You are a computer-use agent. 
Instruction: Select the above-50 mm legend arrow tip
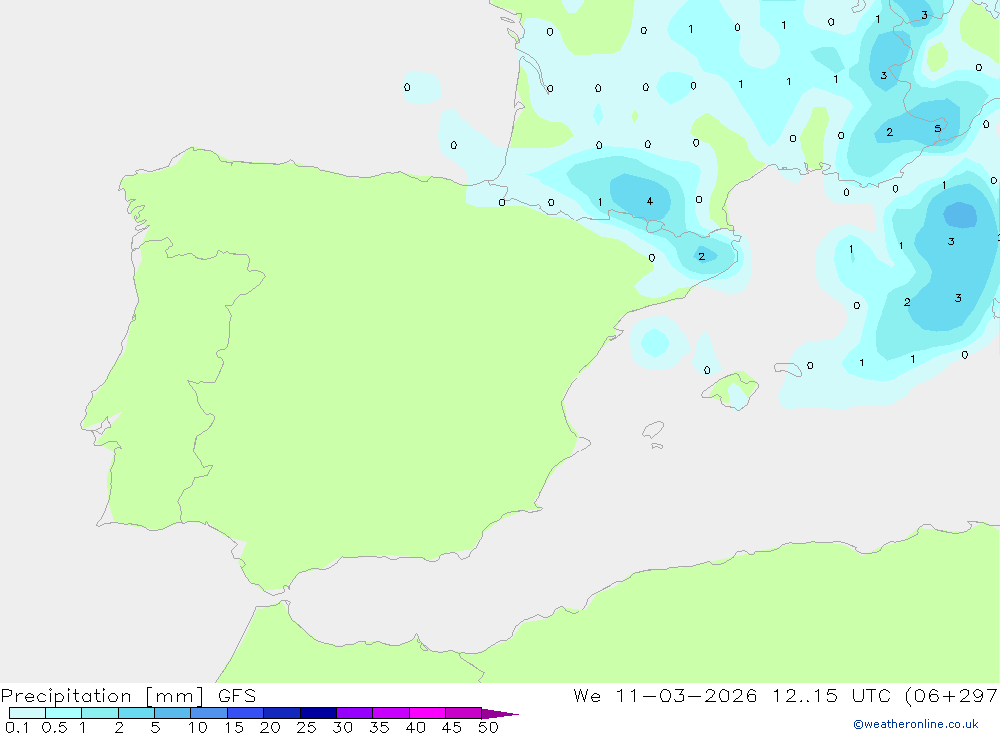pos(499,714)
